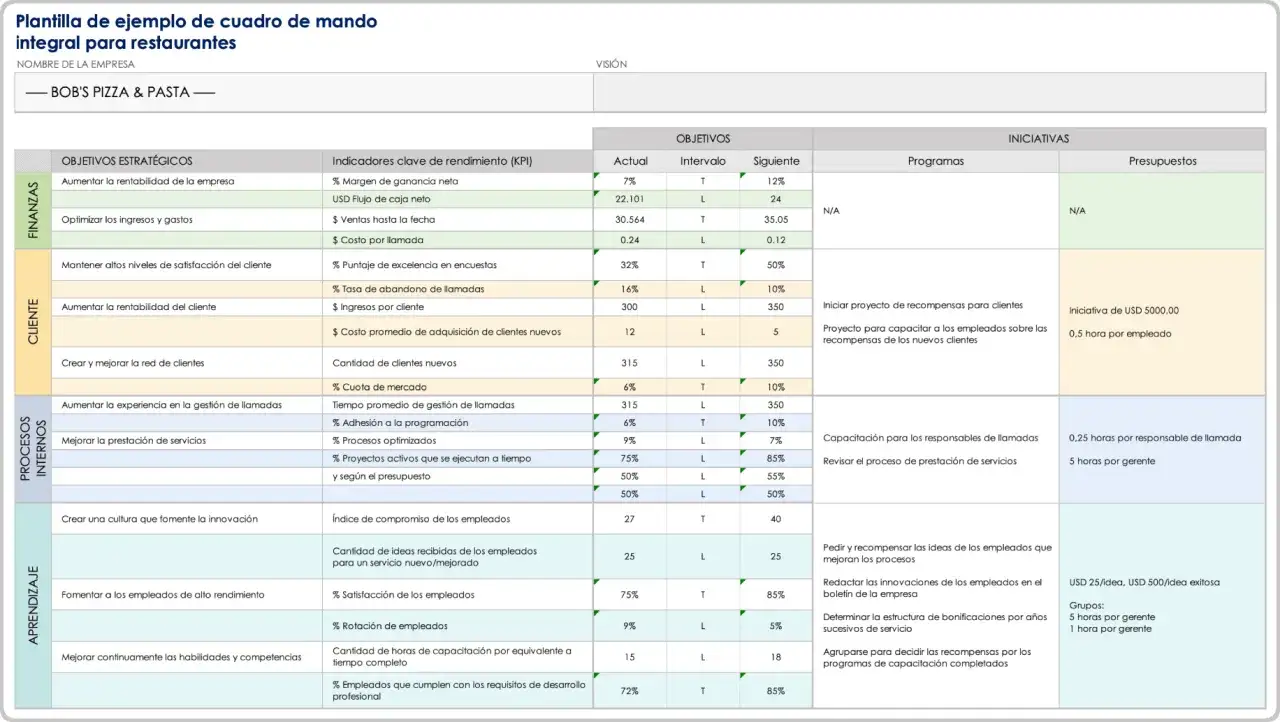Click 'Iniciar proyecto de recompensas para clientes' program

pyautogui.click(x=923, y=305)
